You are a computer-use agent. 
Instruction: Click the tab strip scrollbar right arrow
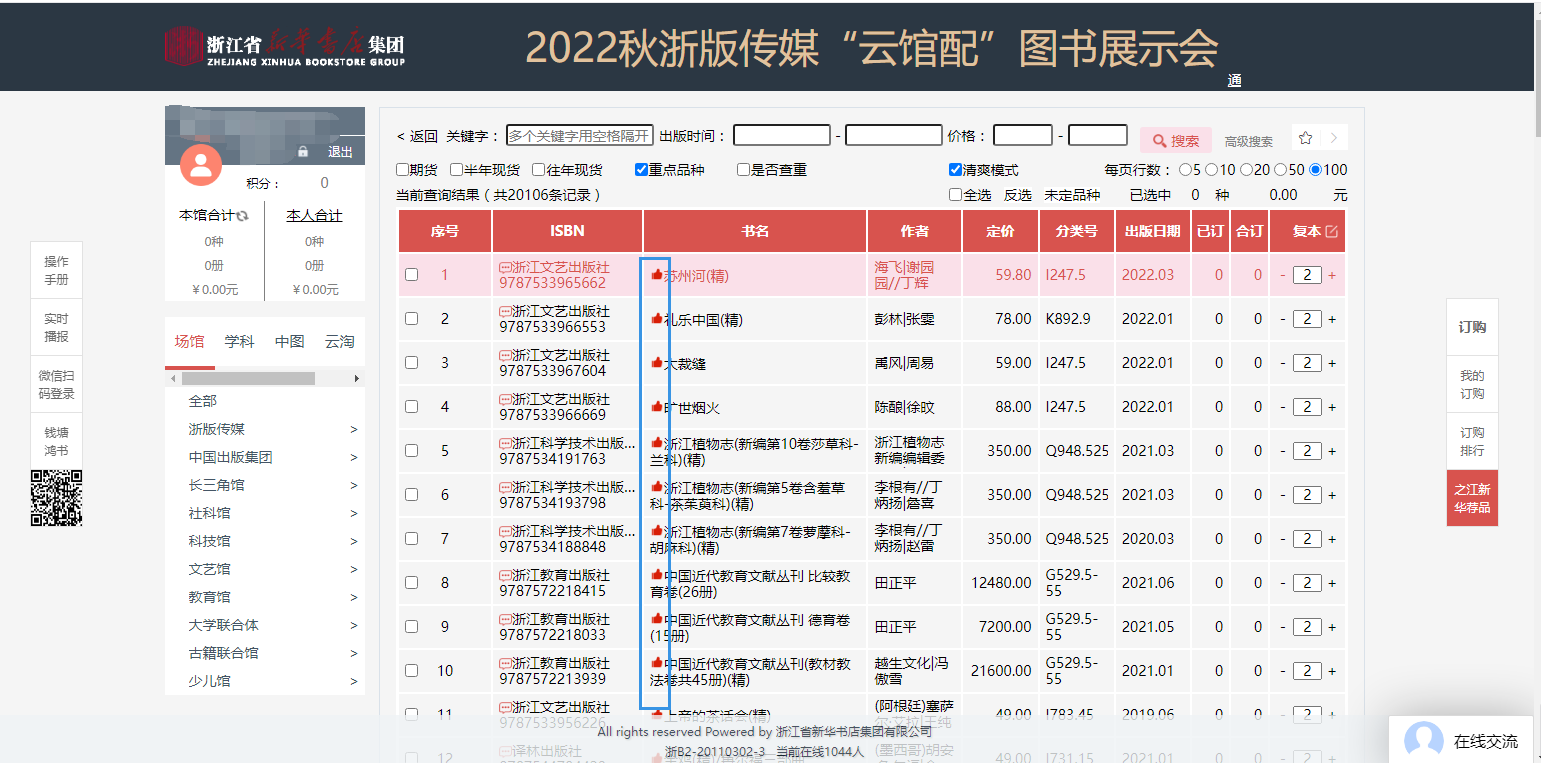(x=357, y=379)
